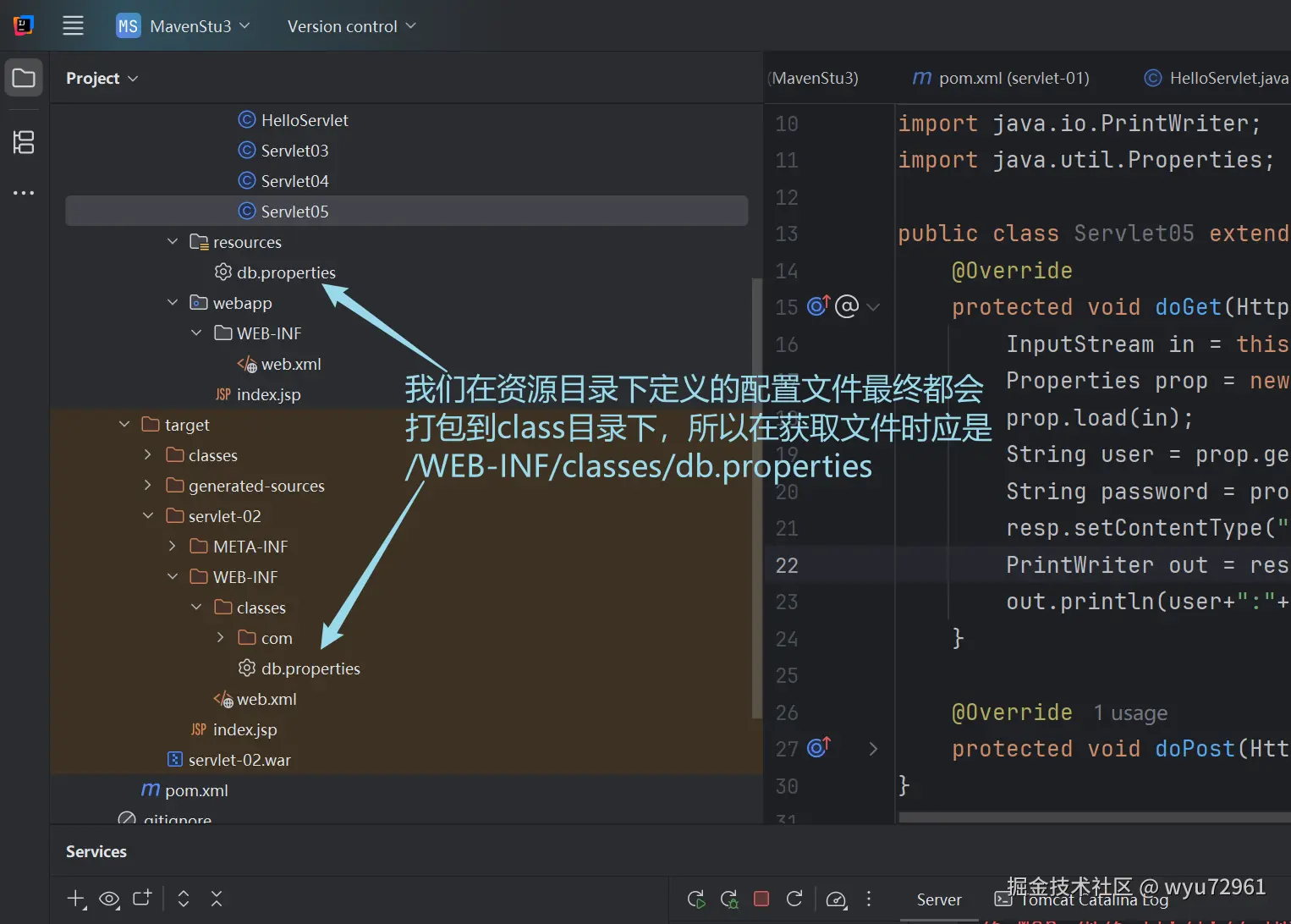
Task: Place the caret on line number 22
Action: pyautogui.click(x=787, y=565)
